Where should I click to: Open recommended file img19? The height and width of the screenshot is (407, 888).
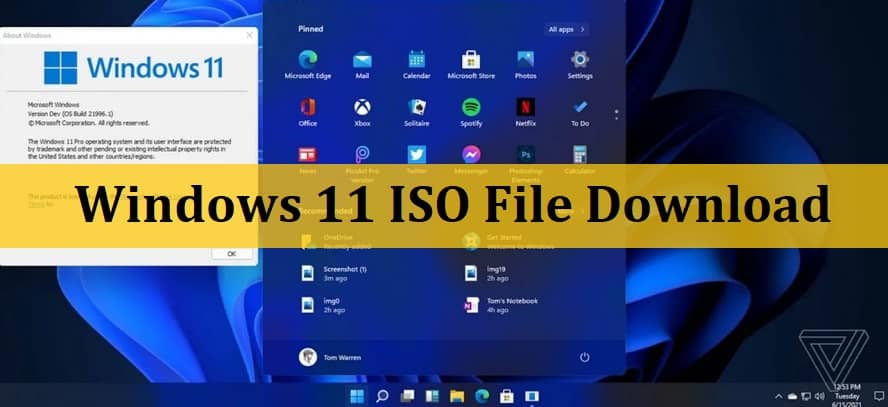coord(486,273)
